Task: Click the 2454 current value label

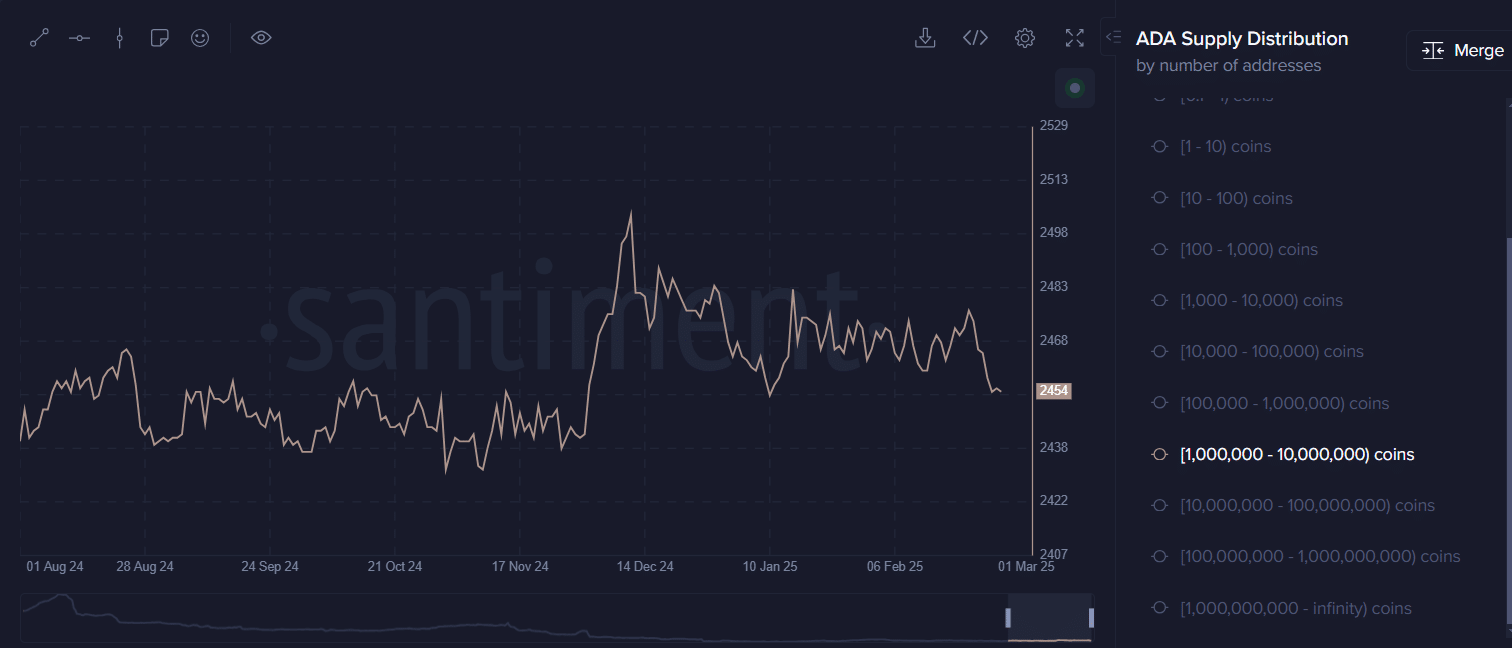Action: point(1053,391)
